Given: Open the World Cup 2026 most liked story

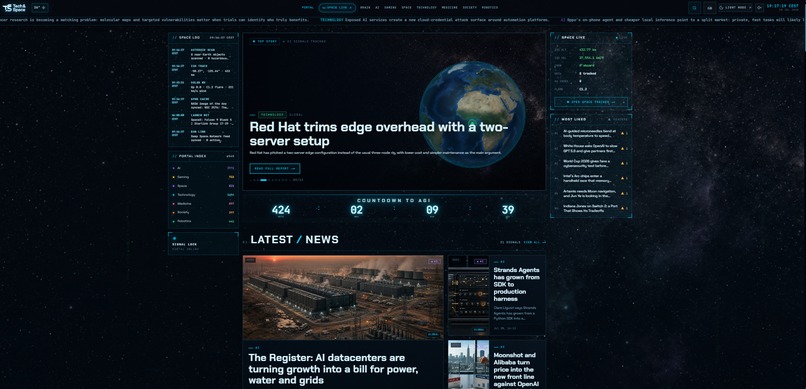Looking at the screenshot, I should click(586, 163).
